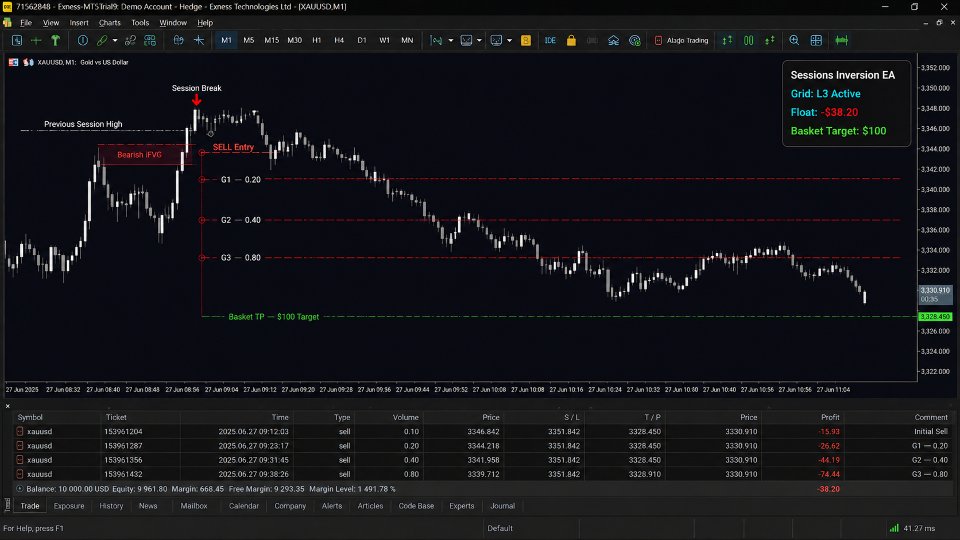Sort trades by the Ticket column header
This screenshot has height=540, width=960.
(x=116, y=417)
